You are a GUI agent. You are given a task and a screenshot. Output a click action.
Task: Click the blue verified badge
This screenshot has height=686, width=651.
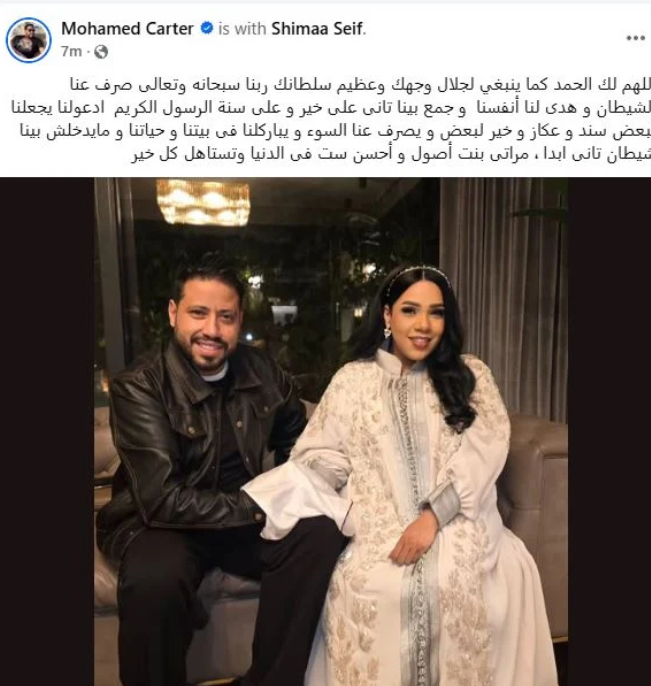(206, 28)
